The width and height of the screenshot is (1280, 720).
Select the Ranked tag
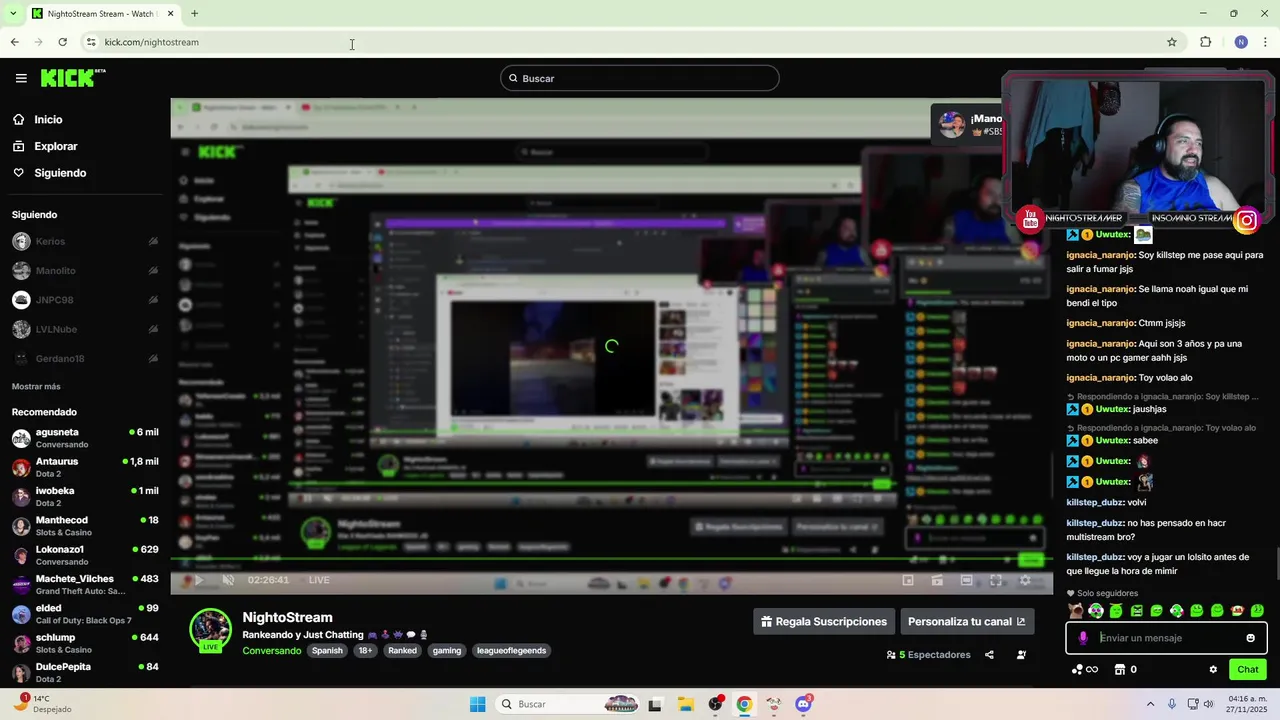402,651
